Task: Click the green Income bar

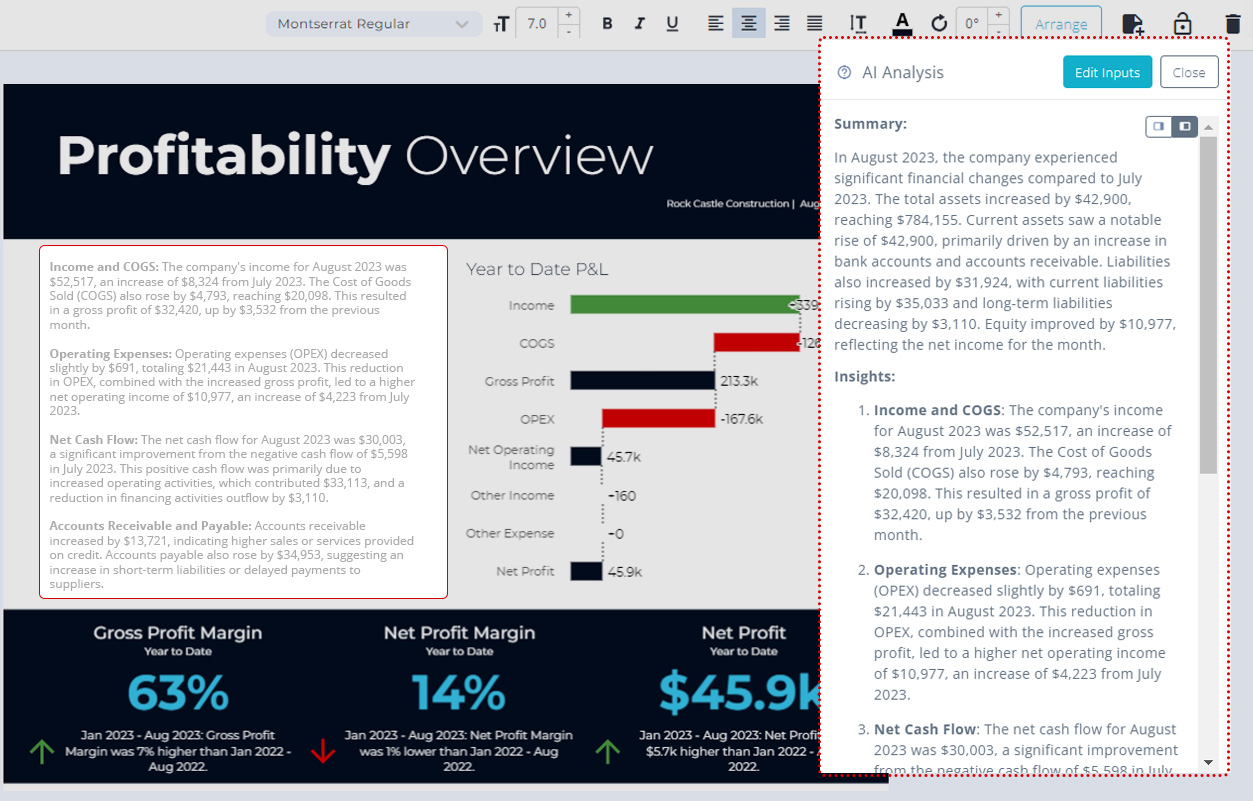Action: 685,305
